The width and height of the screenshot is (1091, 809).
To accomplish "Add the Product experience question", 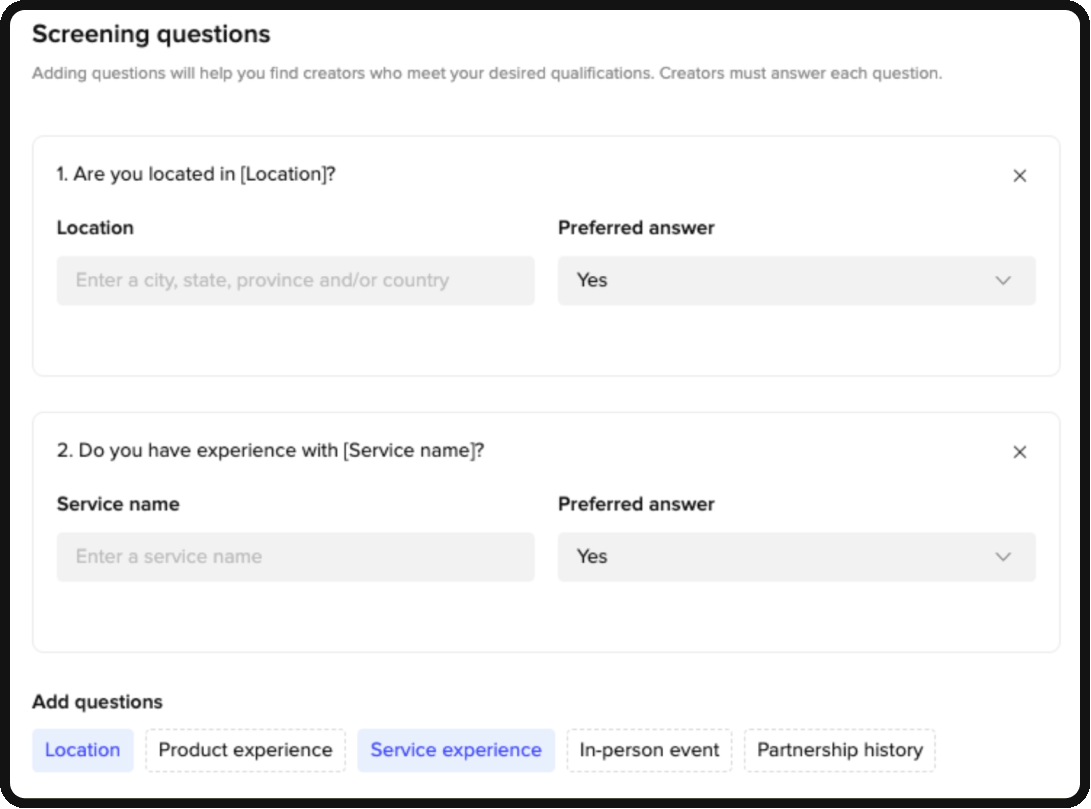I will (x=245, y=750).
